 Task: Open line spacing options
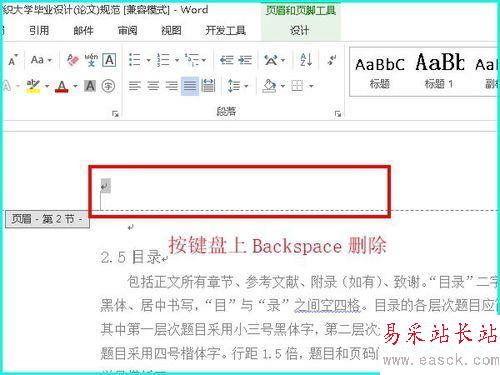(234, 86)
